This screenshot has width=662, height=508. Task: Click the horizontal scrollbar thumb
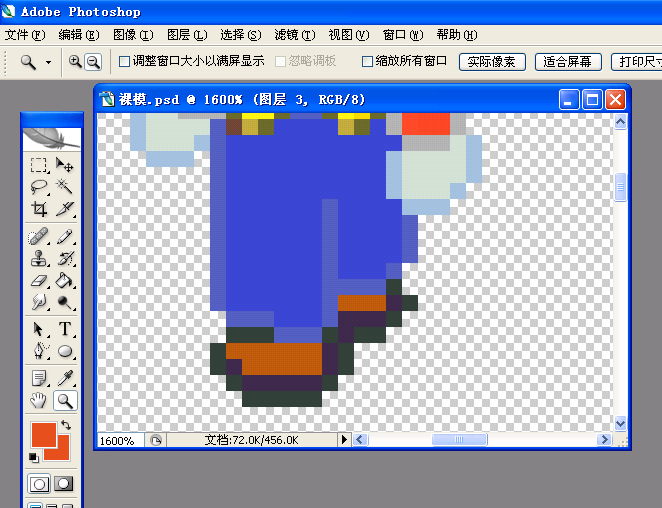click(x=459, y=440)
